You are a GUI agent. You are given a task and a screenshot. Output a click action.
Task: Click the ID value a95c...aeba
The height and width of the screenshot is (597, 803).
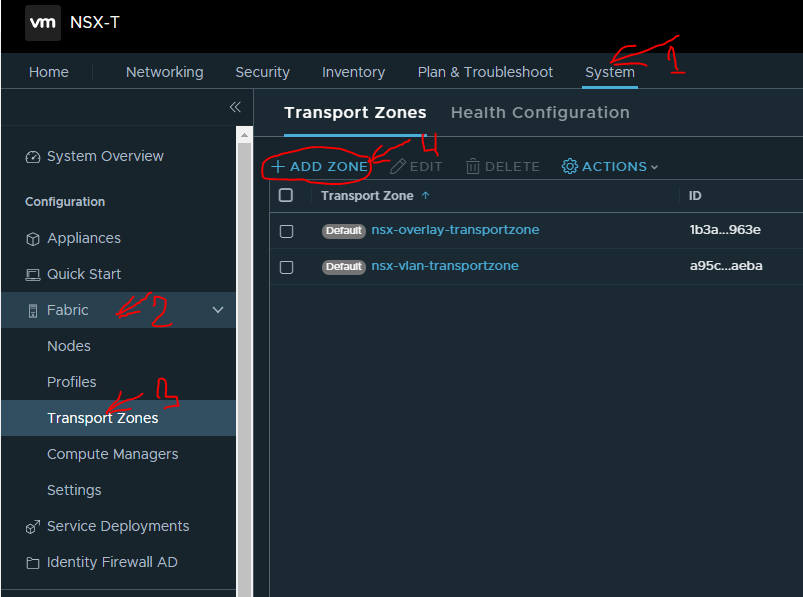click(x=726, y=266)
